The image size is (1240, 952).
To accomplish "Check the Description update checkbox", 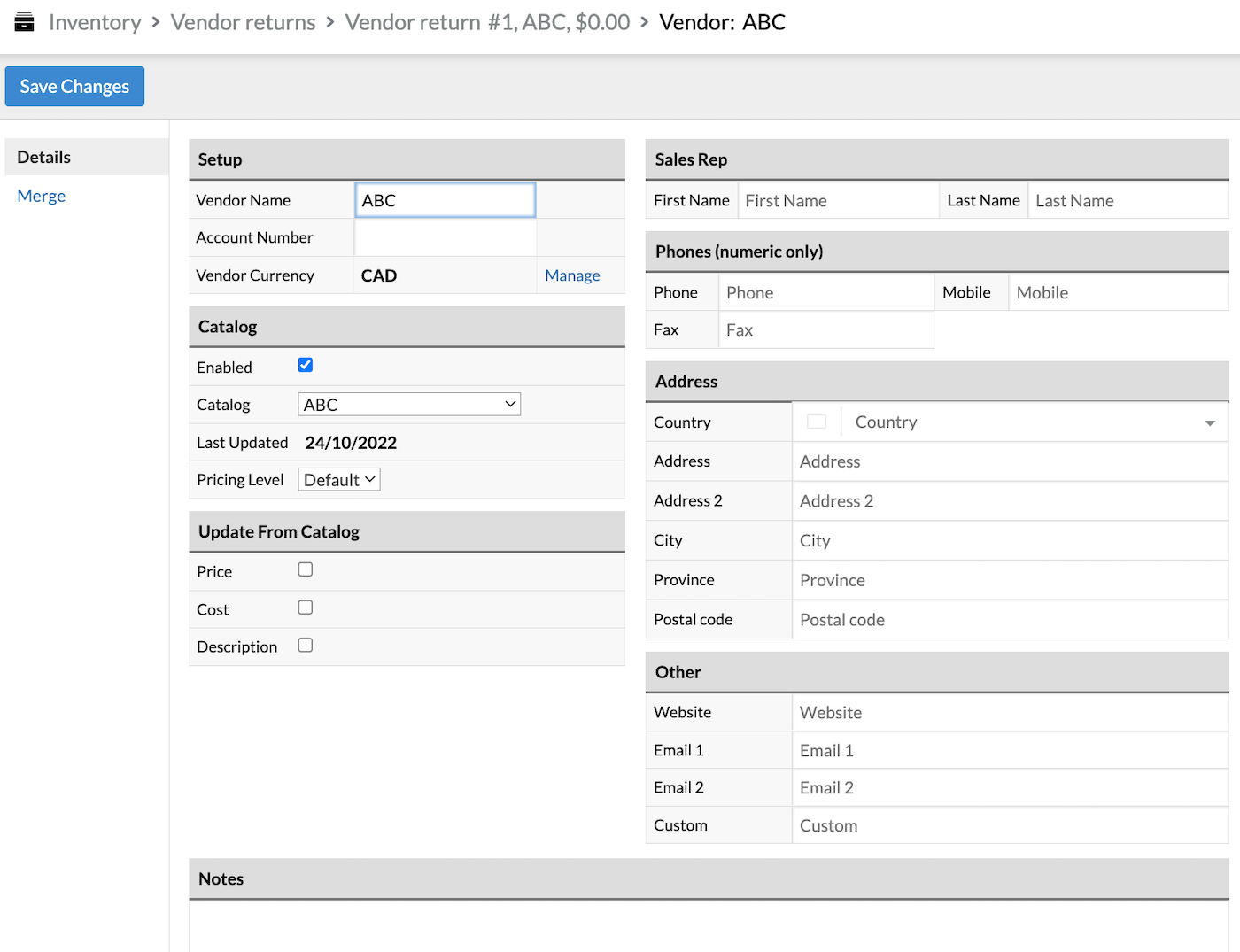I will [x=305, y=645].
